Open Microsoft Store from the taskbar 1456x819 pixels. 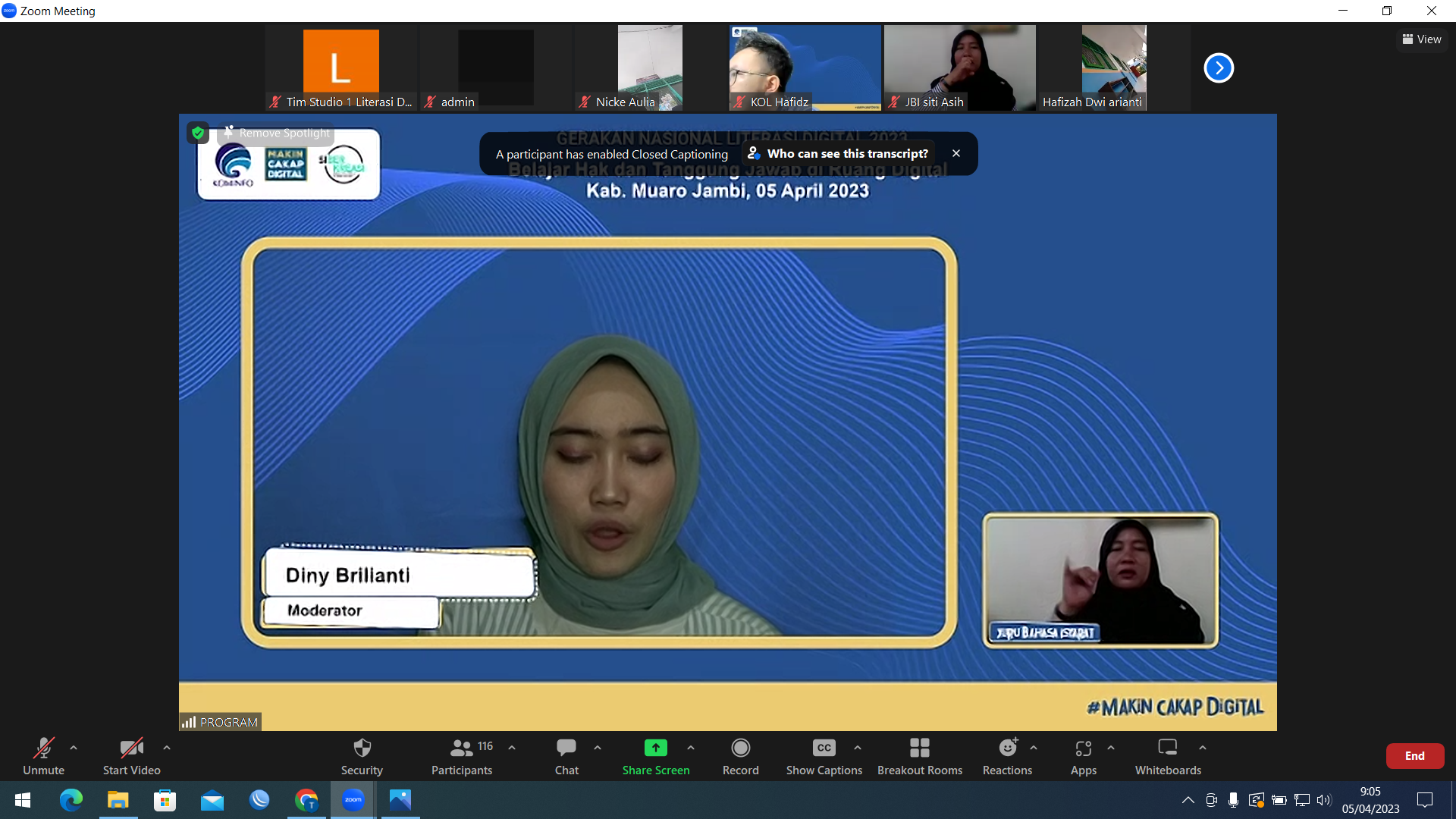point(165,800)
